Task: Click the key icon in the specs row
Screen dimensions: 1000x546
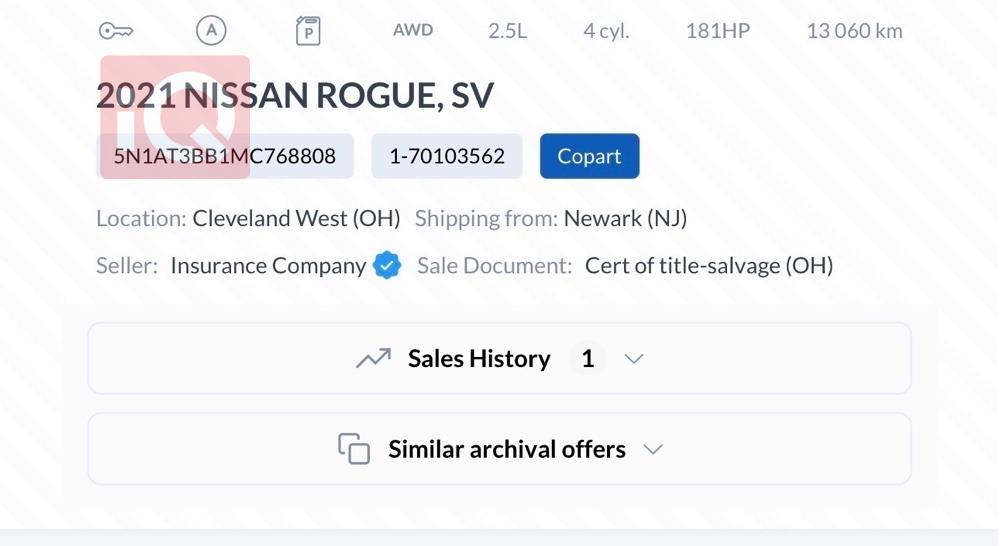Action: tap(116, 31)
